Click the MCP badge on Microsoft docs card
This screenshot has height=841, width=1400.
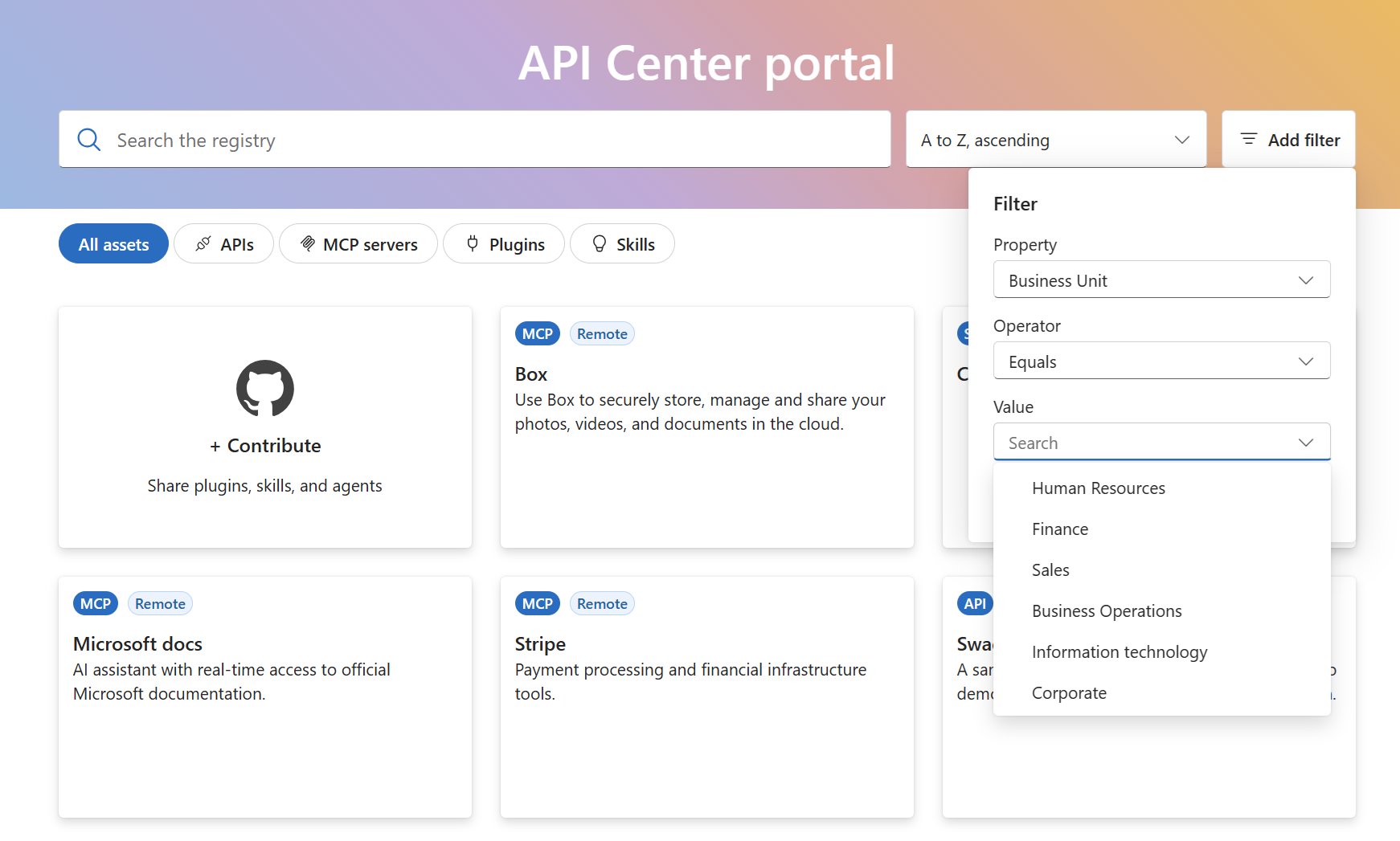(96, 603)
